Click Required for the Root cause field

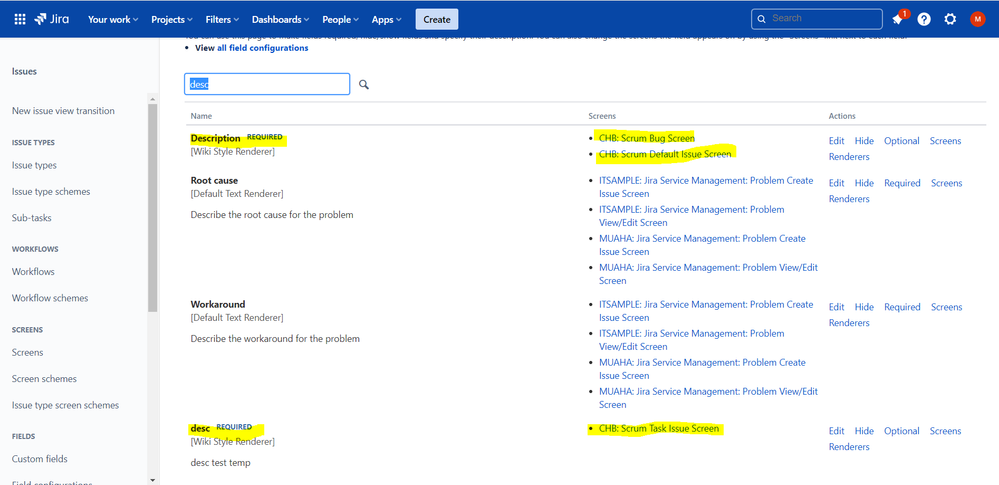click(902, 183)
